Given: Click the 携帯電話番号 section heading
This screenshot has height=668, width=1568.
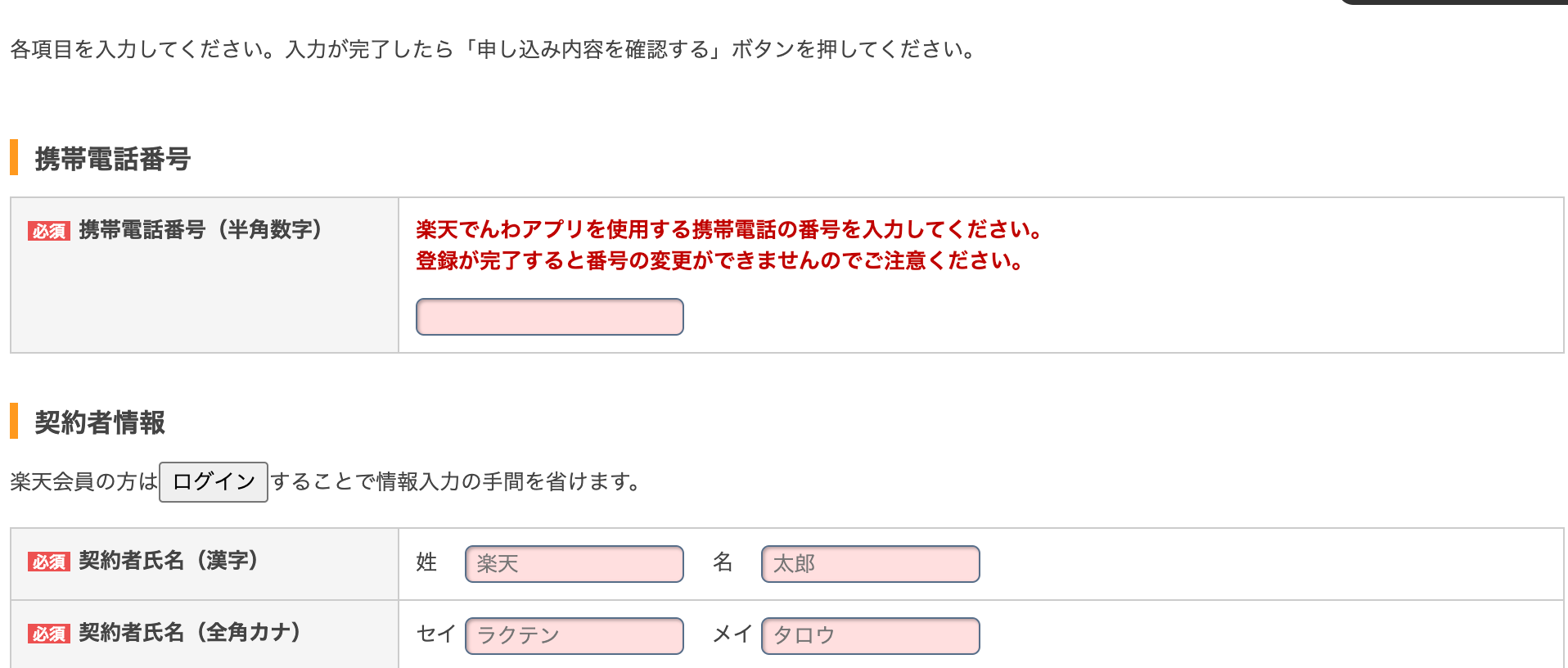Looking at the screenshot, I should point(113,159).
